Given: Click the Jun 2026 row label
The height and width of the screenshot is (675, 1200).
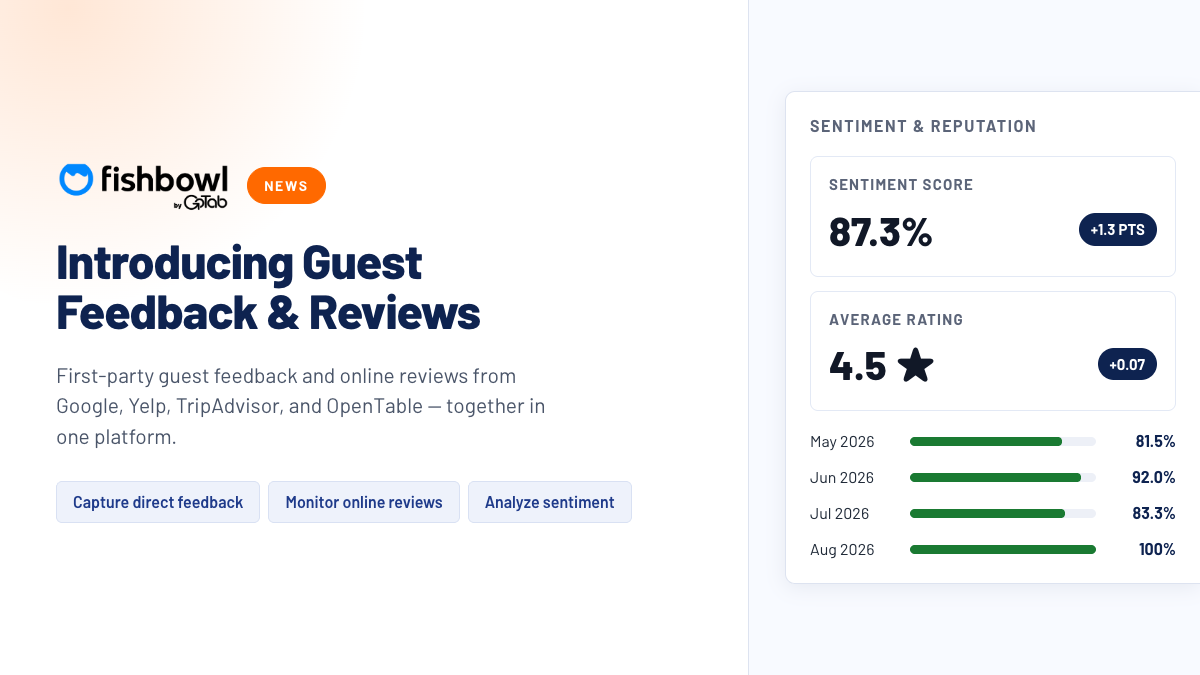Looking at the screenshot, I should 842,477.
